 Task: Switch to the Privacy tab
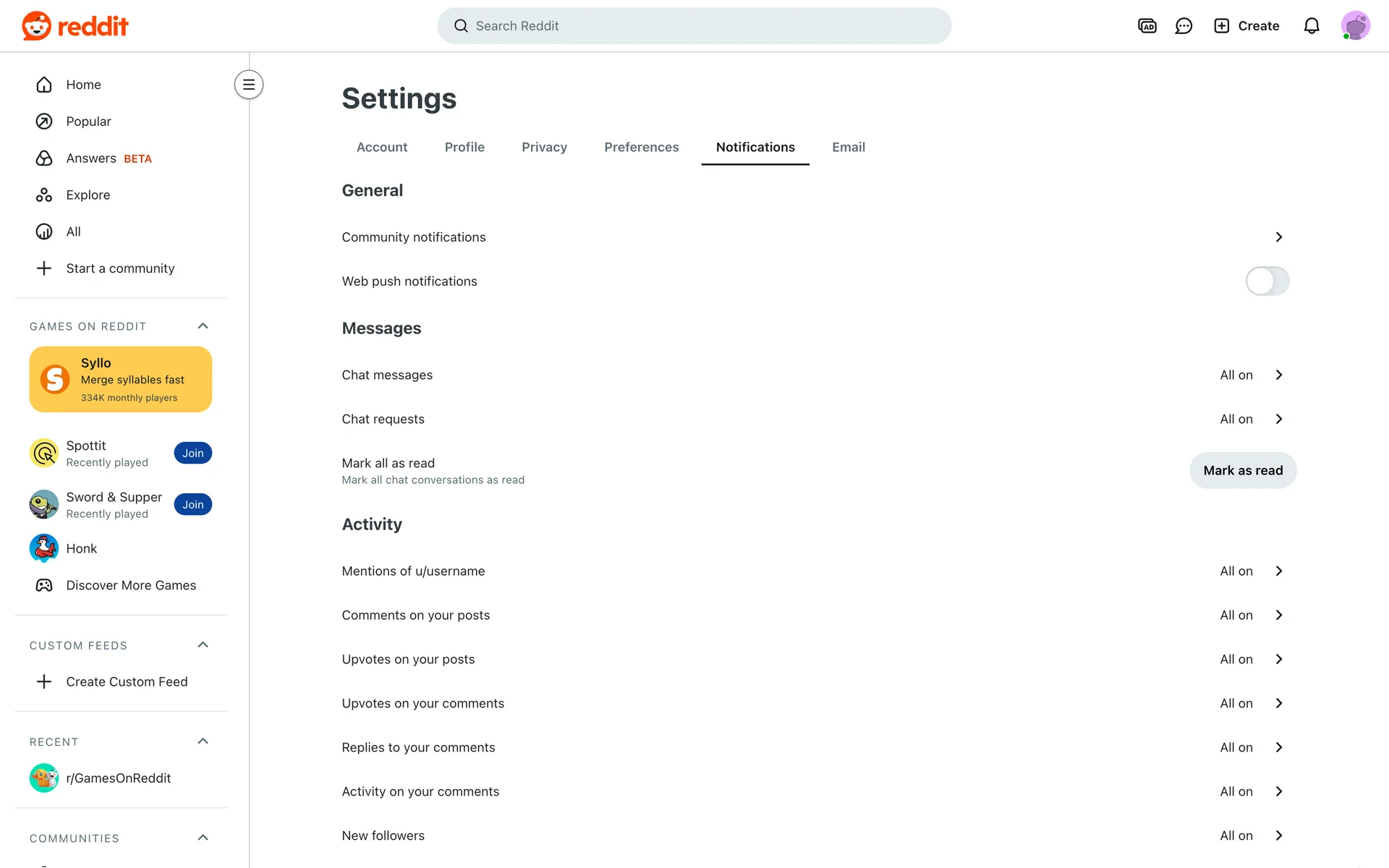click(x=544, y=148)
